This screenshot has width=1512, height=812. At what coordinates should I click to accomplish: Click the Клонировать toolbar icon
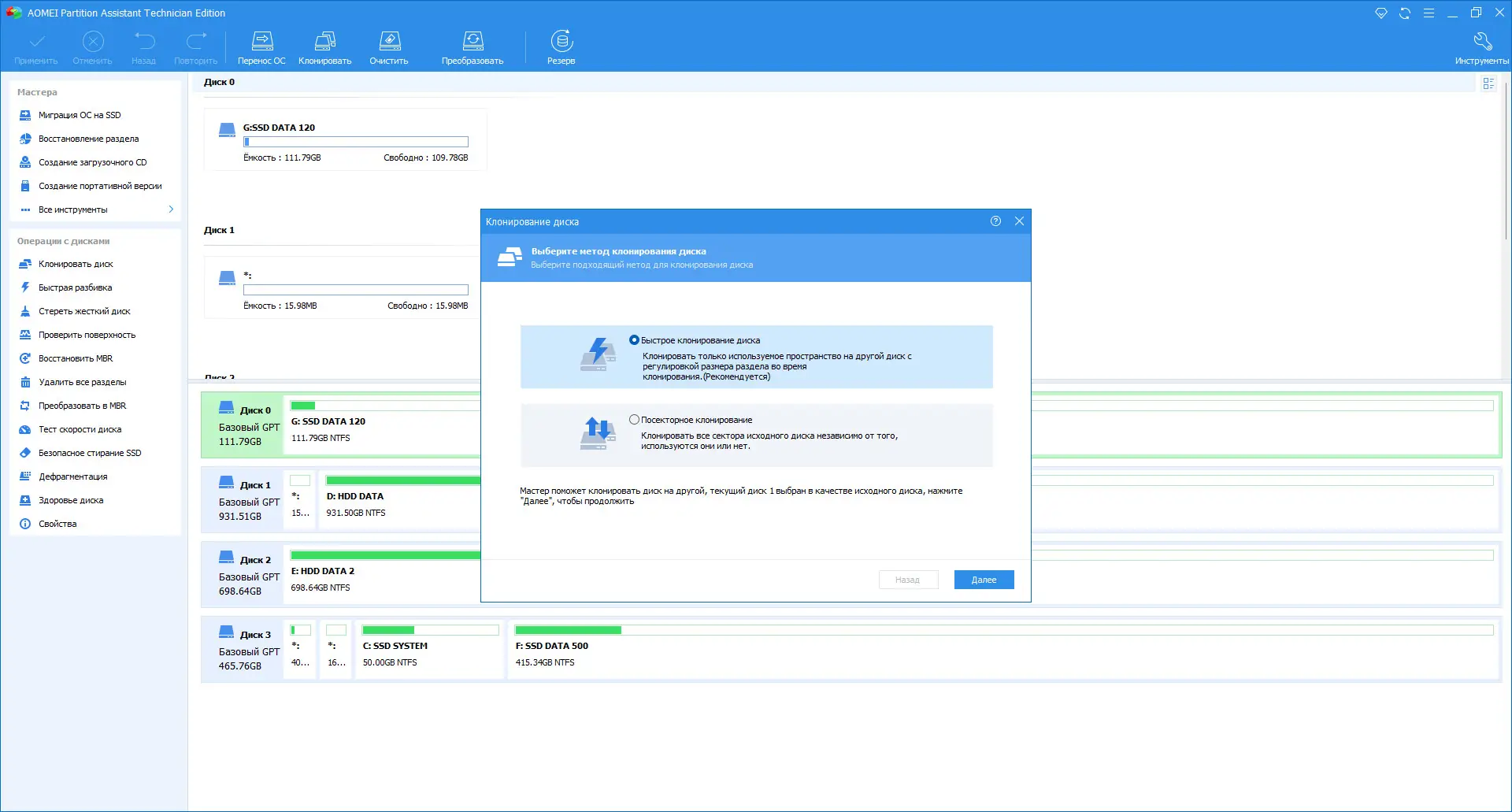coord(325,41)
